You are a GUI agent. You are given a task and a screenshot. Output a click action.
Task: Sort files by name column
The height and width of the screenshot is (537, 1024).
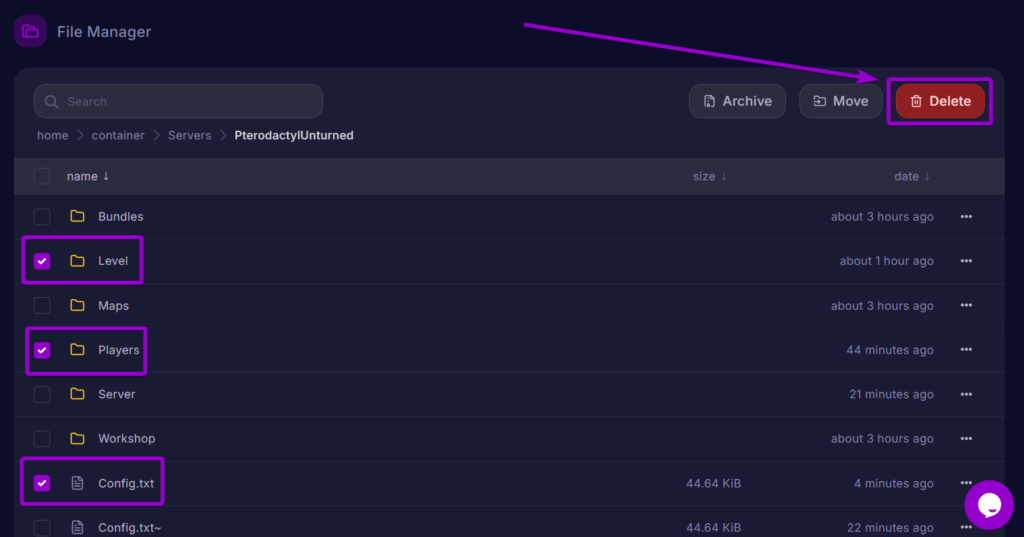pos(88,176)
